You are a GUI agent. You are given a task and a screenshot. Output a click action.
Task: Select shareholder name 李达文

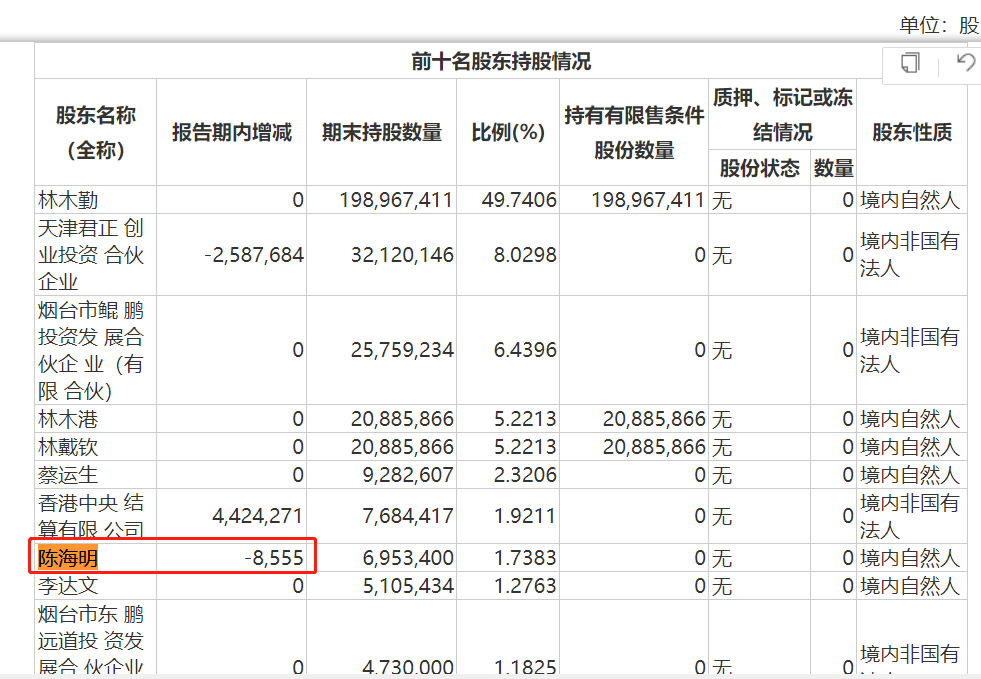68,586
